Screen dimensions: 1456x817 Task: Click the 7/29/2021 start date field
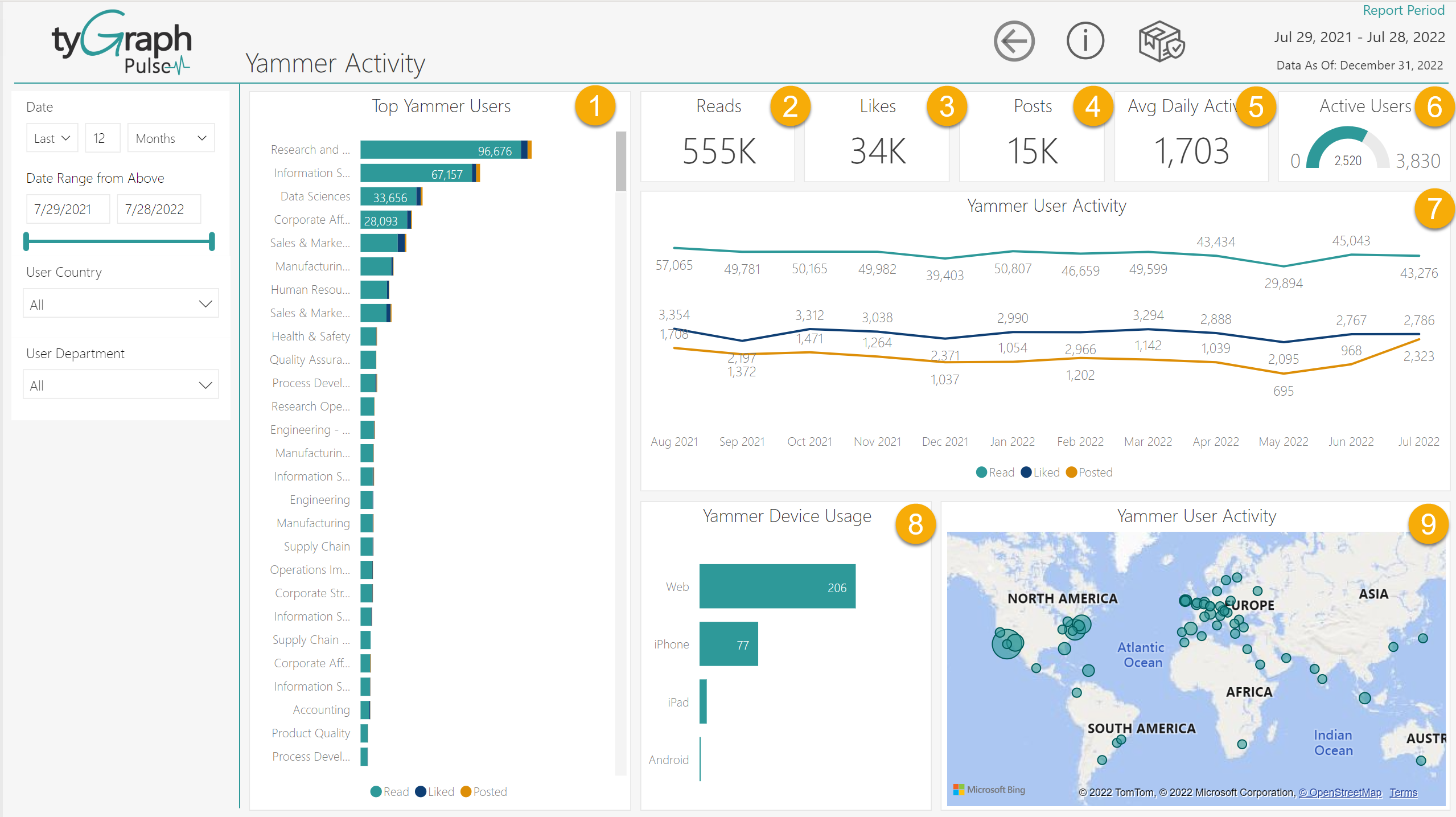(x=68, y=210)
